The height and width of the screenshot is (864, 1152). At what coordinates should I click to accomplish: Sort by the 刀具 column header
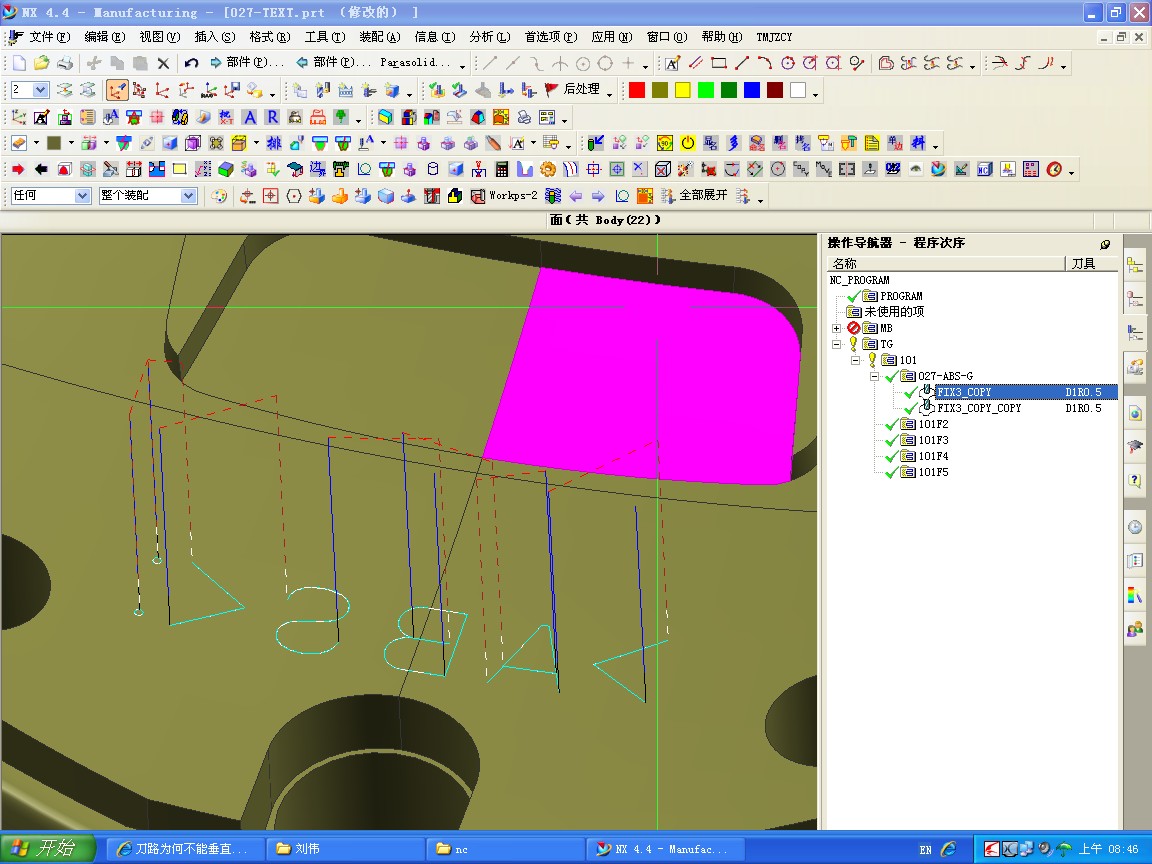tap(1092, 264)
